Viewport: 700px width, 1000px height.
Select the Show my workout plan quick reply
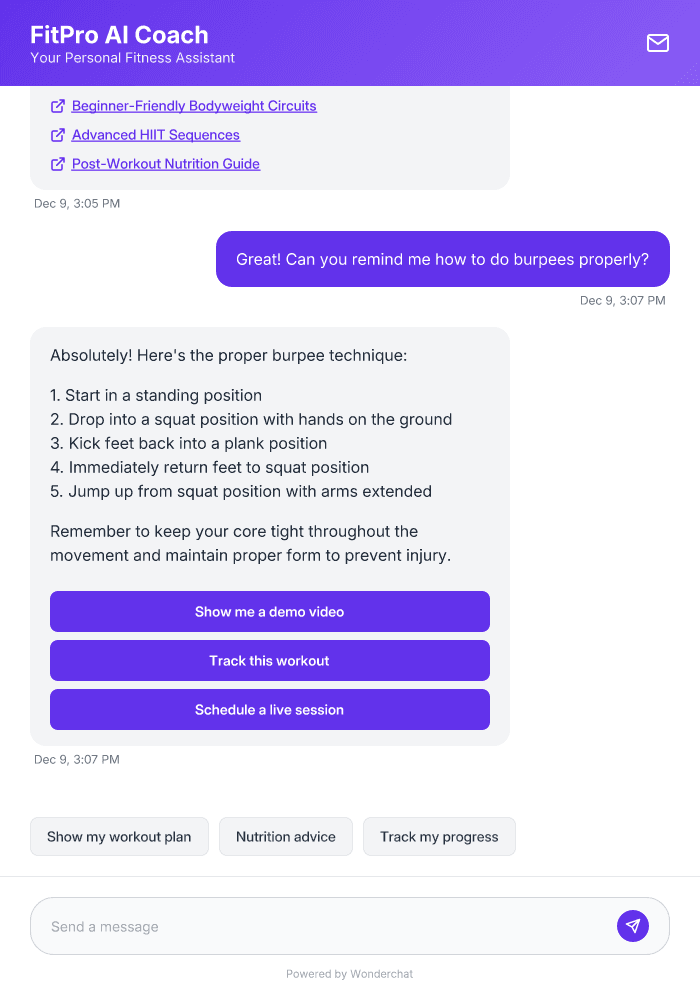119,836
